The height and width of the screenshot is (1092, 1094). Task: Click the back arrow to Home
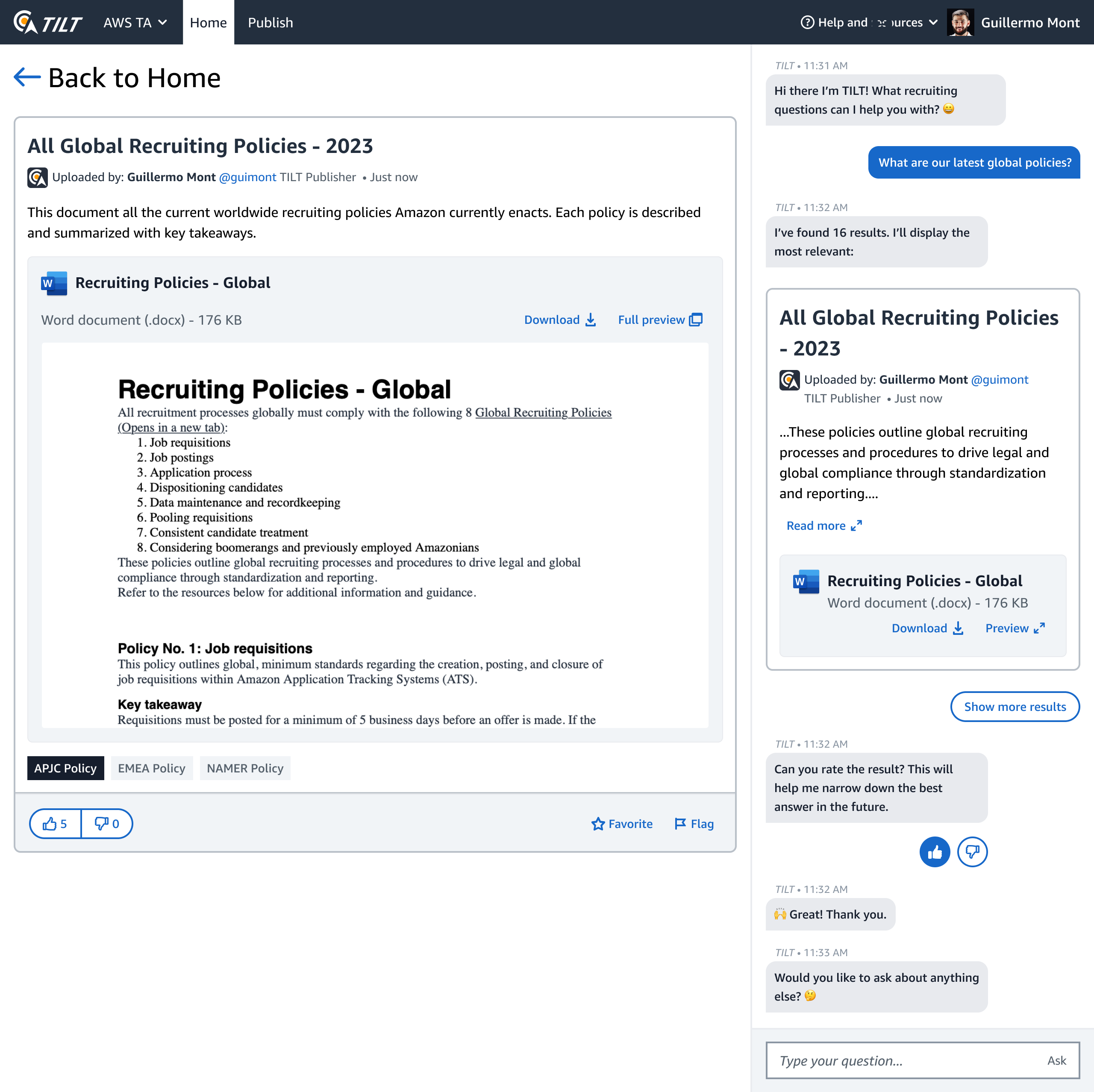tap(27, 77)
